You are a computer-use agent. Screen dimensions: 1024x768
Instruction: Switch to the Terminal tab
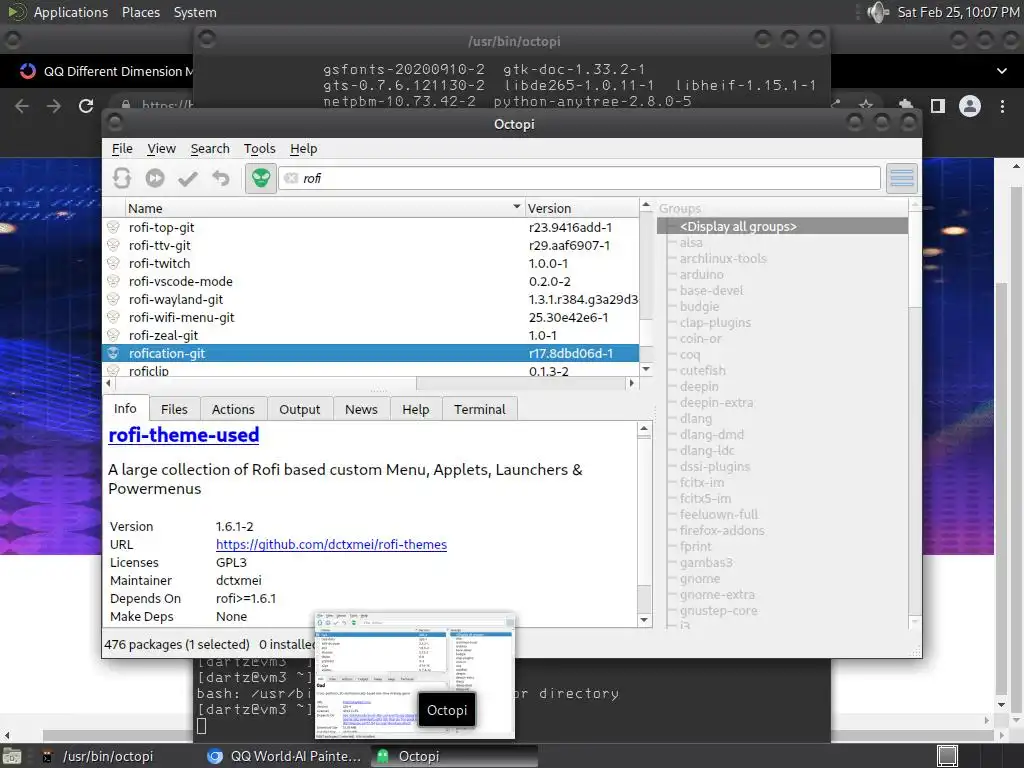[480, 409]
